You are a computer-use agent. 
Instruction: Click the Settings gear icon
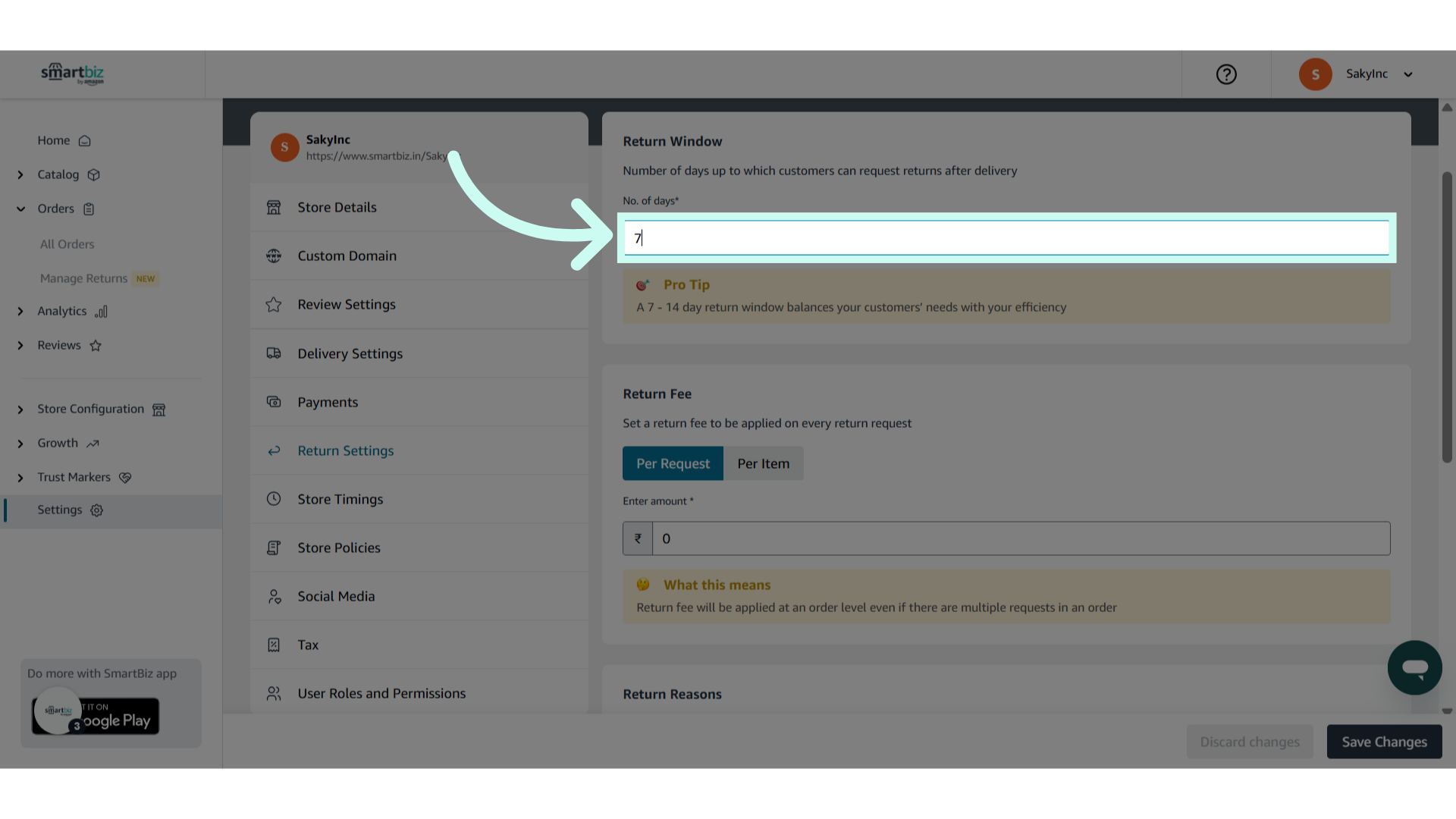(x=96, y=510)
